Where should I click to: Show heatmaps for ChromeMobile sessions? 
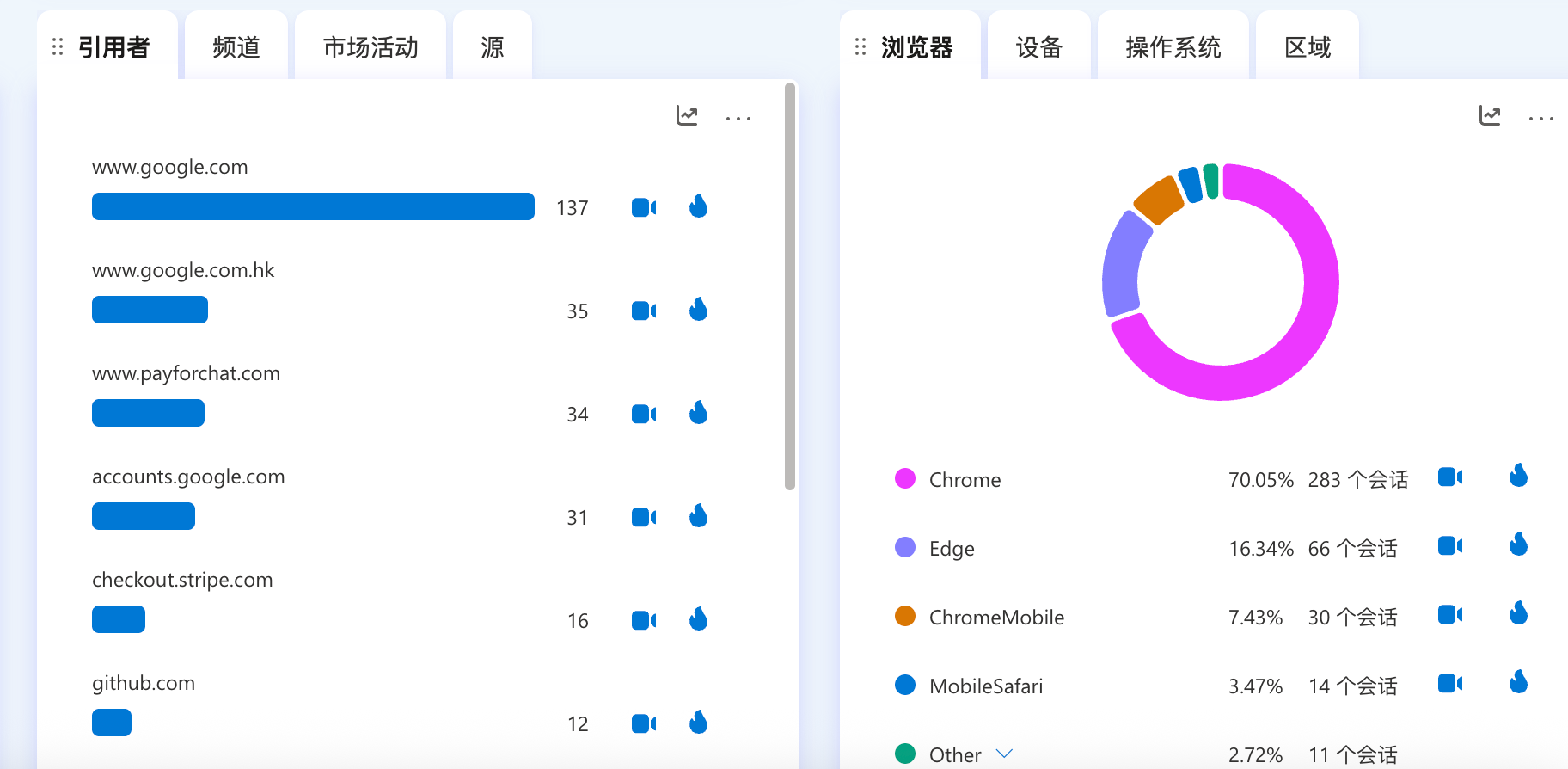coord(1519,613)
